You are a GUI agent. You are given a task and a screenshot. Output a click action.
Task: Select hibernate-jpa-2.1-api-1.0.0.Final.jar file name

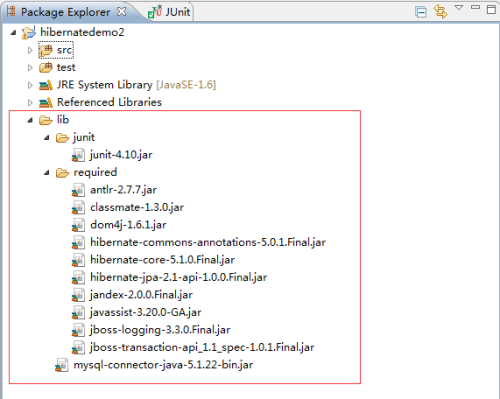[x=179, y=277]
